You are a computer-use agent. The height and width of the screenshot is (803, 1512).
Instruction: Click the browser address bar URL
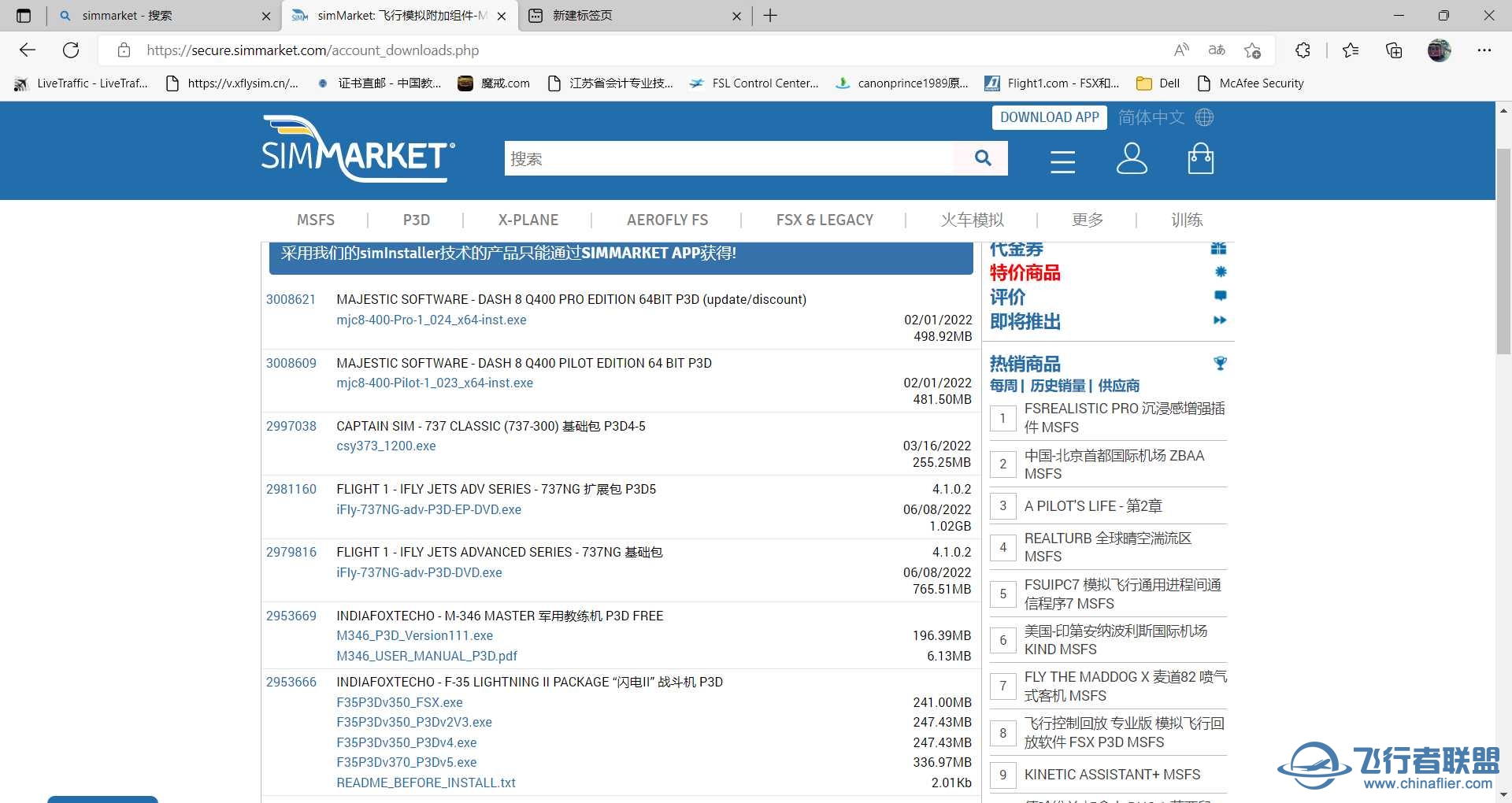tap(313, 50)
